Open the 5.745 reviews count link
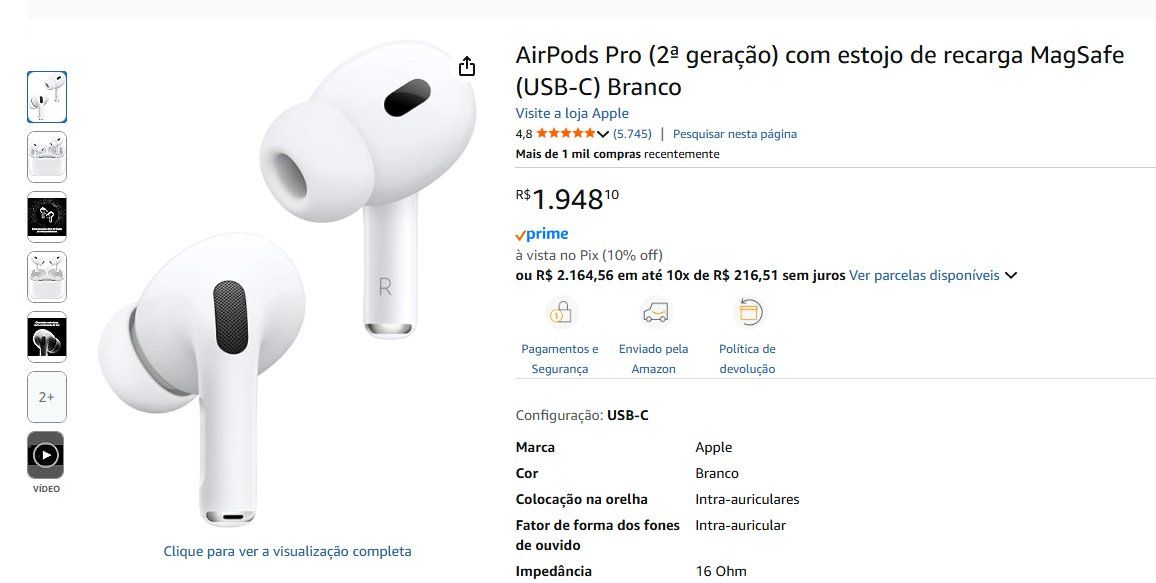Screen dimensions: 1156x583 (x=633, y=134)
